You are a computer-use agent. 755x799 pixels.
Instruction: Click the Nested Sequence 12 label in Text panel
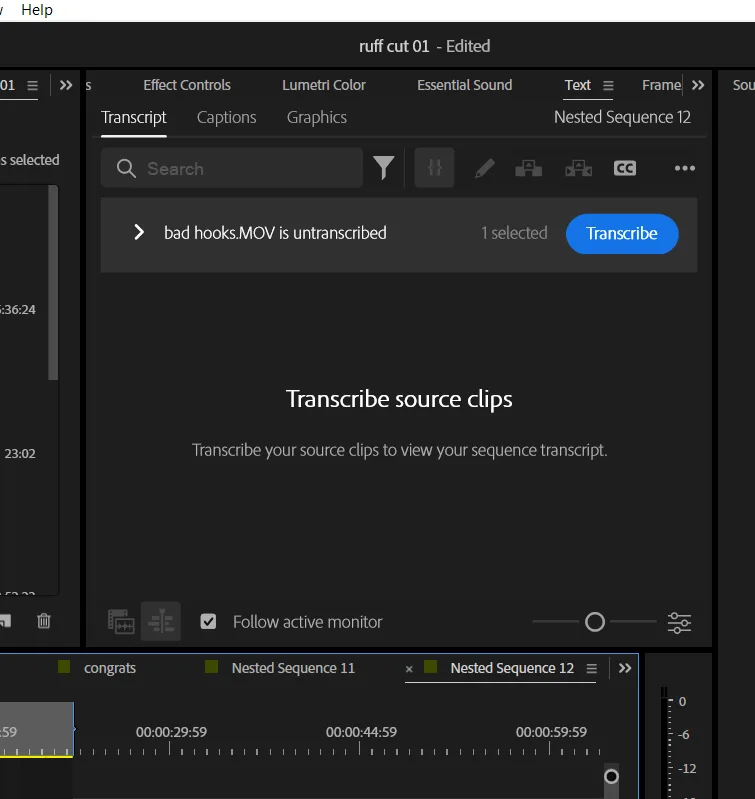623,118
